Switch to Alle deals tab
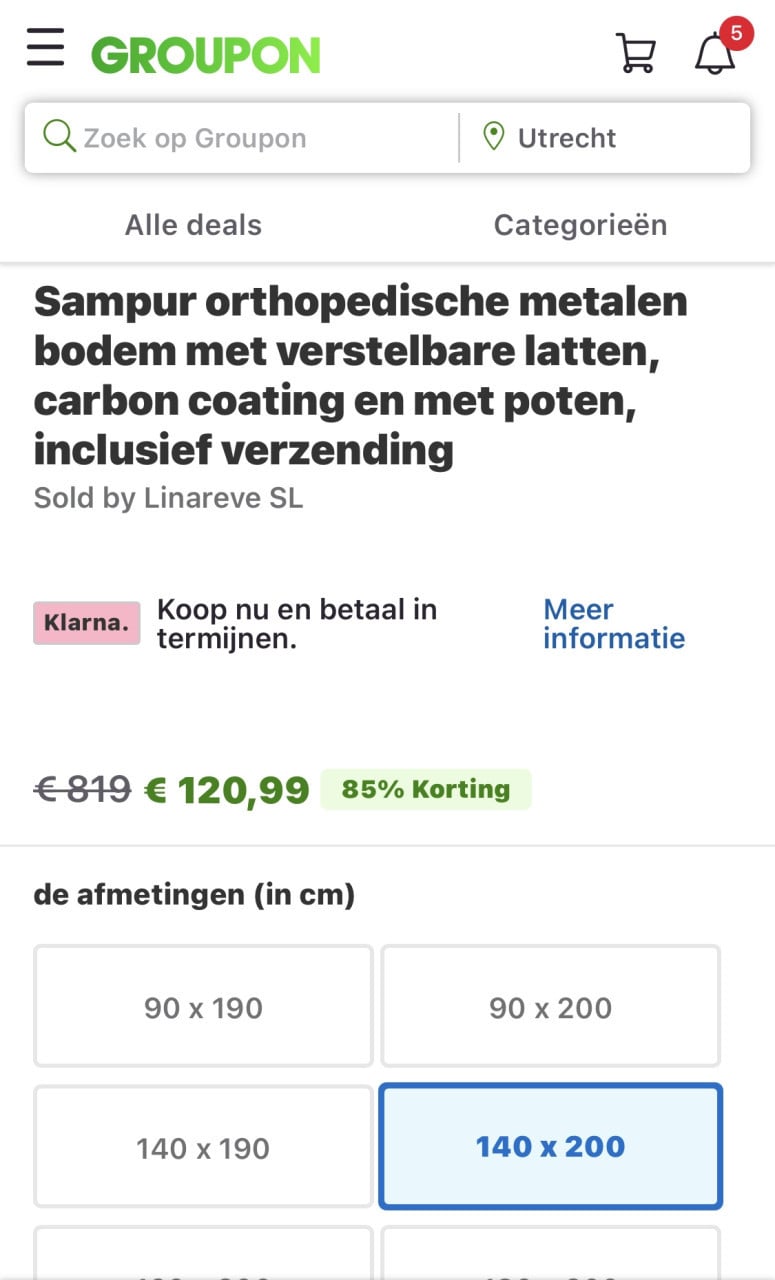This screenshot has height=1280, width=775. (193, 225)
